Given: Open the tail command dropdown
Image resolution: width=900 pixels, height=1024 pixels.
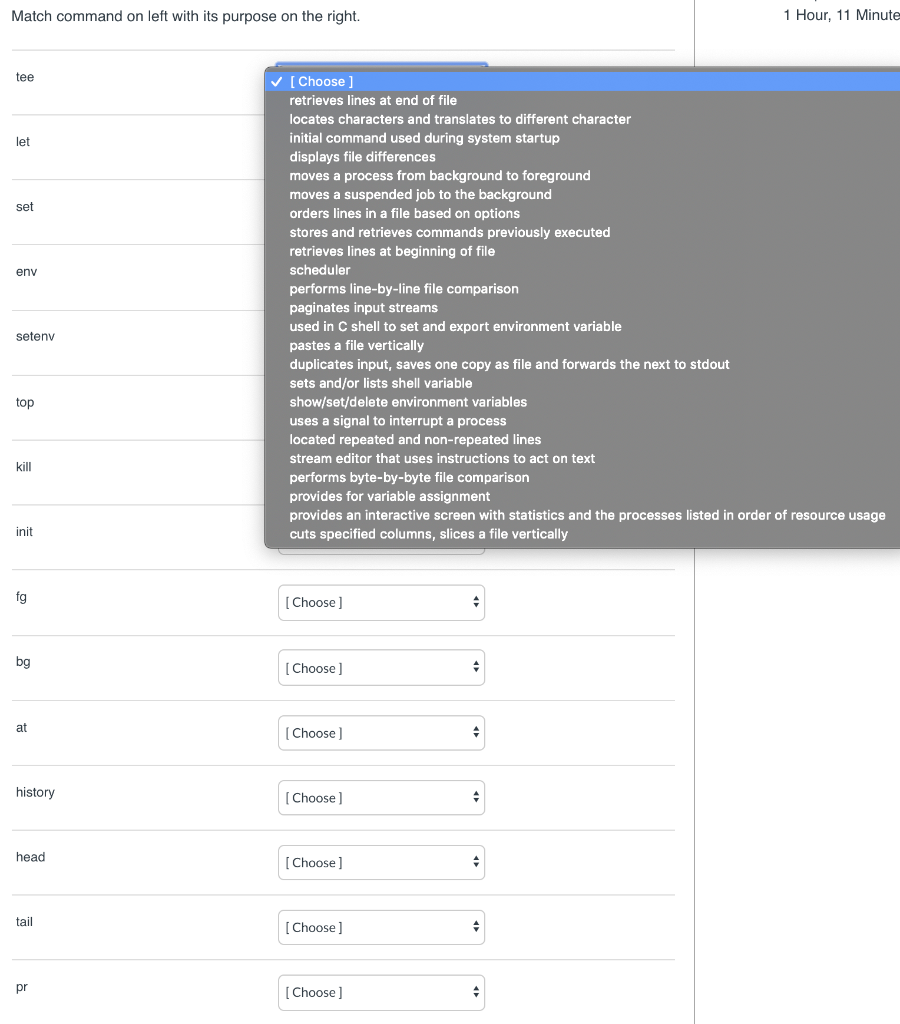Looking at the screenshot, I should click(x=381, y=927).
